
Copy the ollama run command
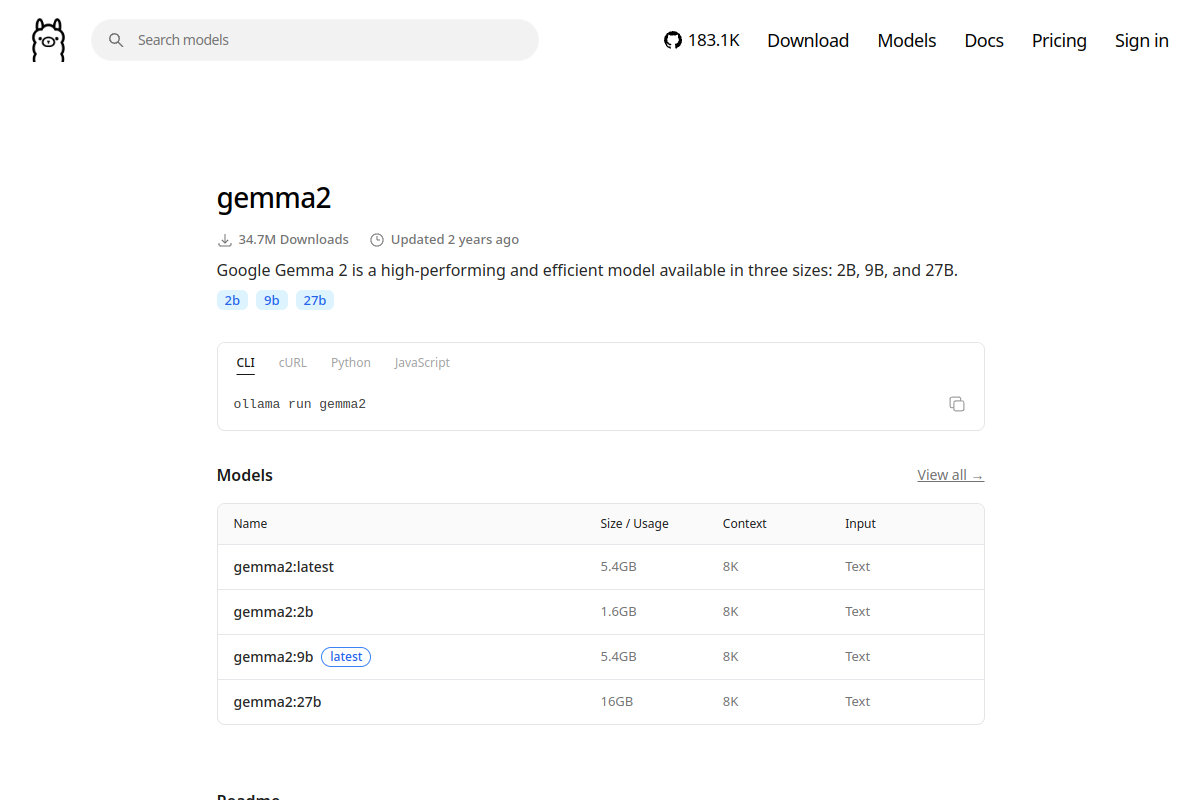957,404
